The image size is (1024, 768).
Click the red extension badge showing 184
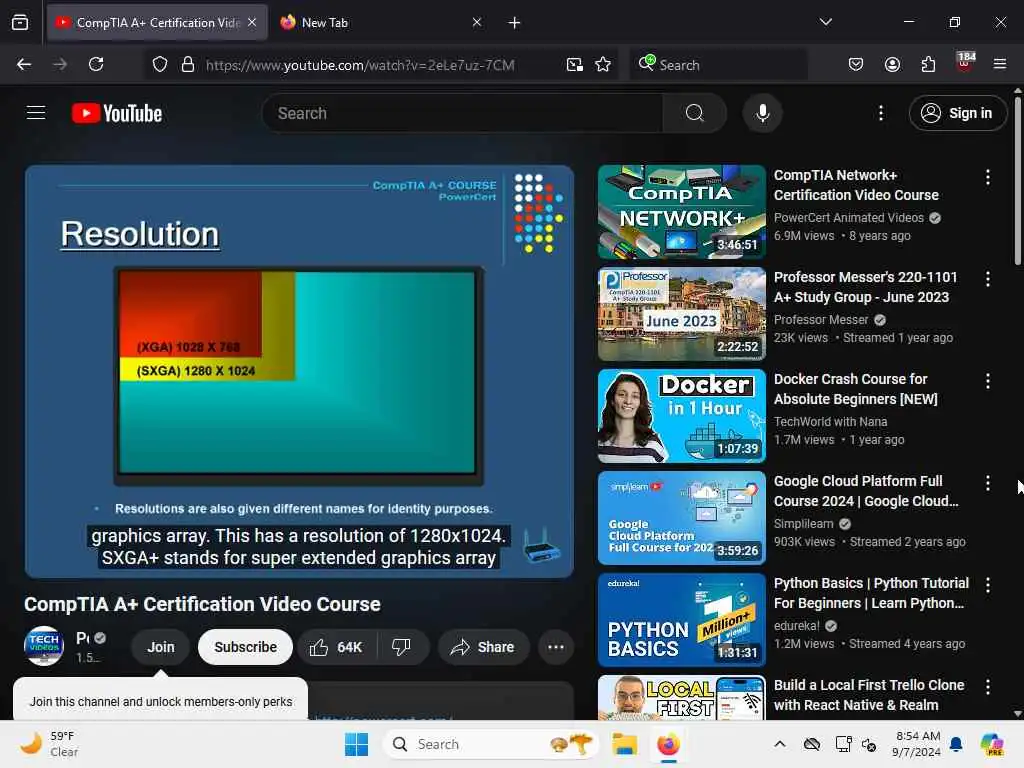[x=965, y=63]
